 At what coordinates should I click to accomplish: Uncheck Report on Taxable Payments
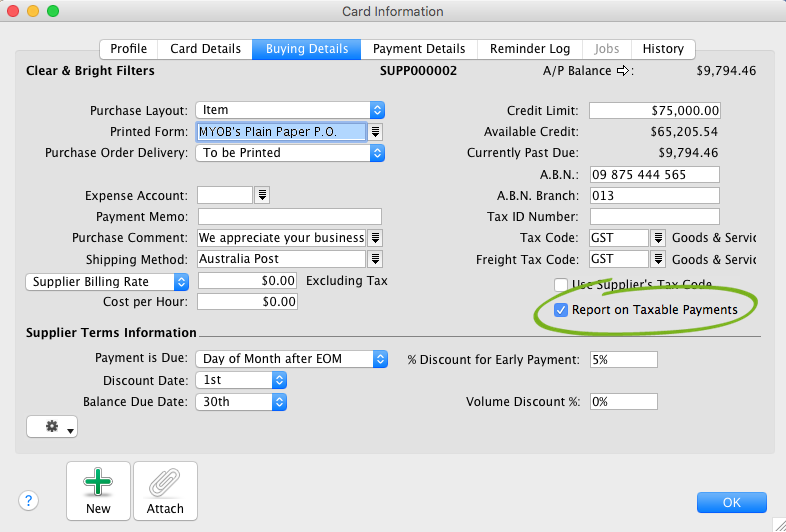click(561, 310)
